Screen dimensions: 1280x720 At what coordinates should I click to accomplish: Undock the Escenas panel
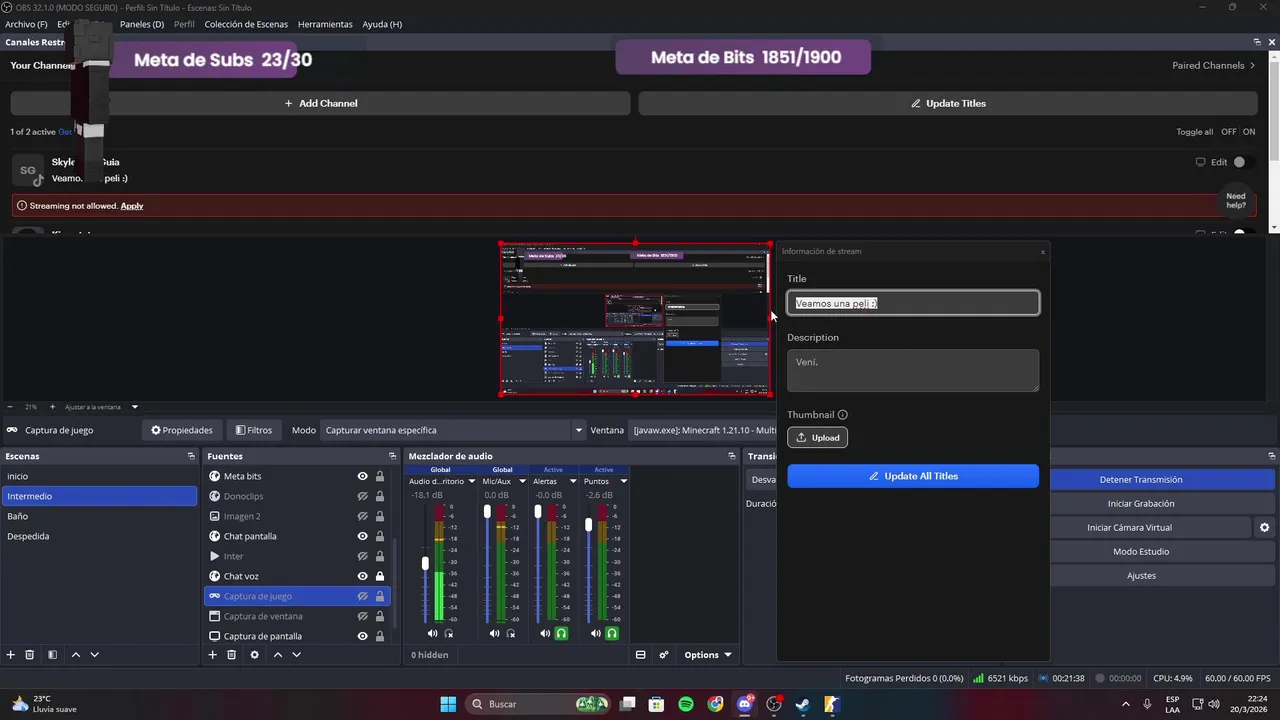point(191,456)
